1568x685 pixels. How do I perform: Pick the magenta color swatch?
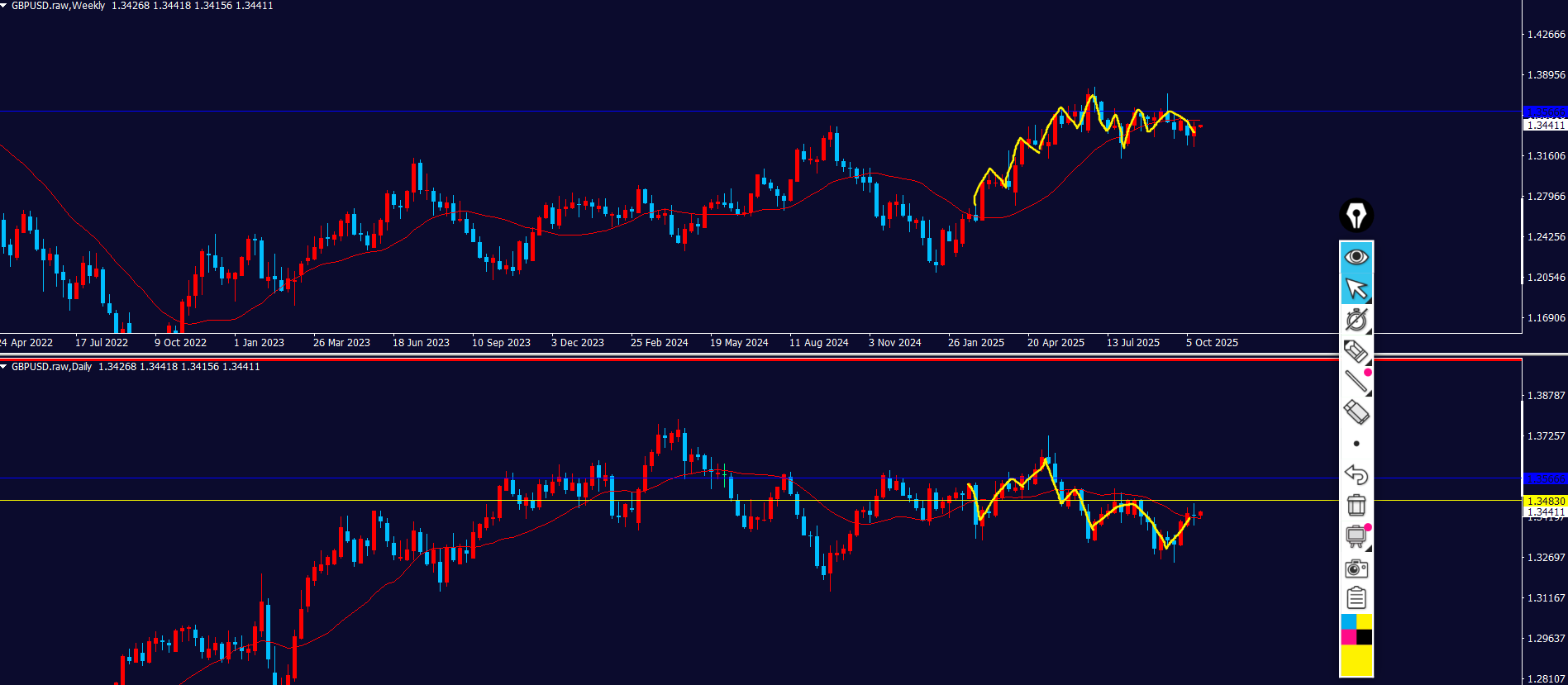[1348, 637]
